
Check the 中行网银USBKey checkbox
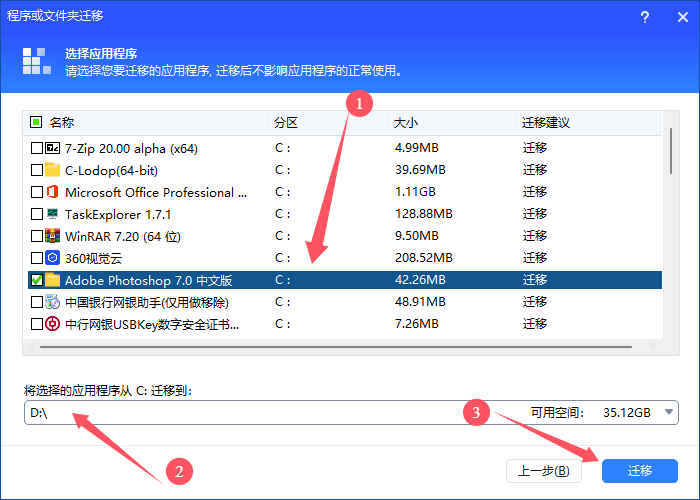pyautogui.click(x=37, y=324)
